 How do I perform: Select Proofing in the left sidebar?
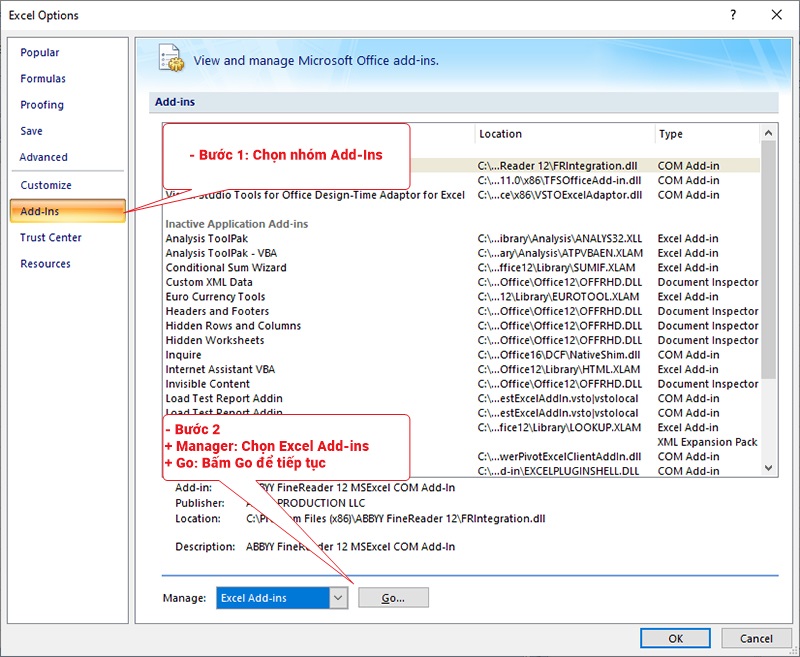coord(42,105)
